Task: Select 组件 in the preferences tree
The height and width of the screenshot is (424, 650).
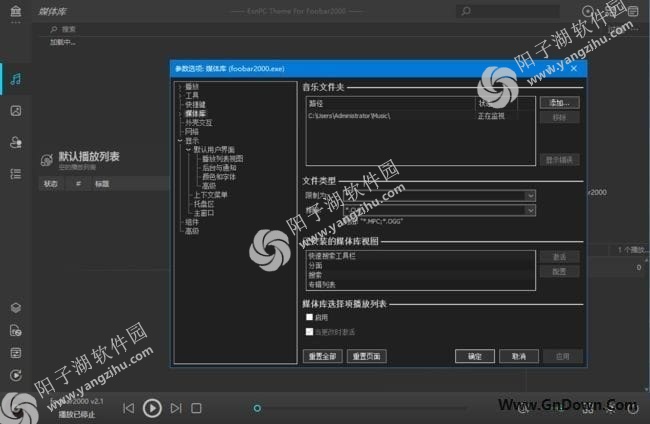Action: (x=192, y=222)
